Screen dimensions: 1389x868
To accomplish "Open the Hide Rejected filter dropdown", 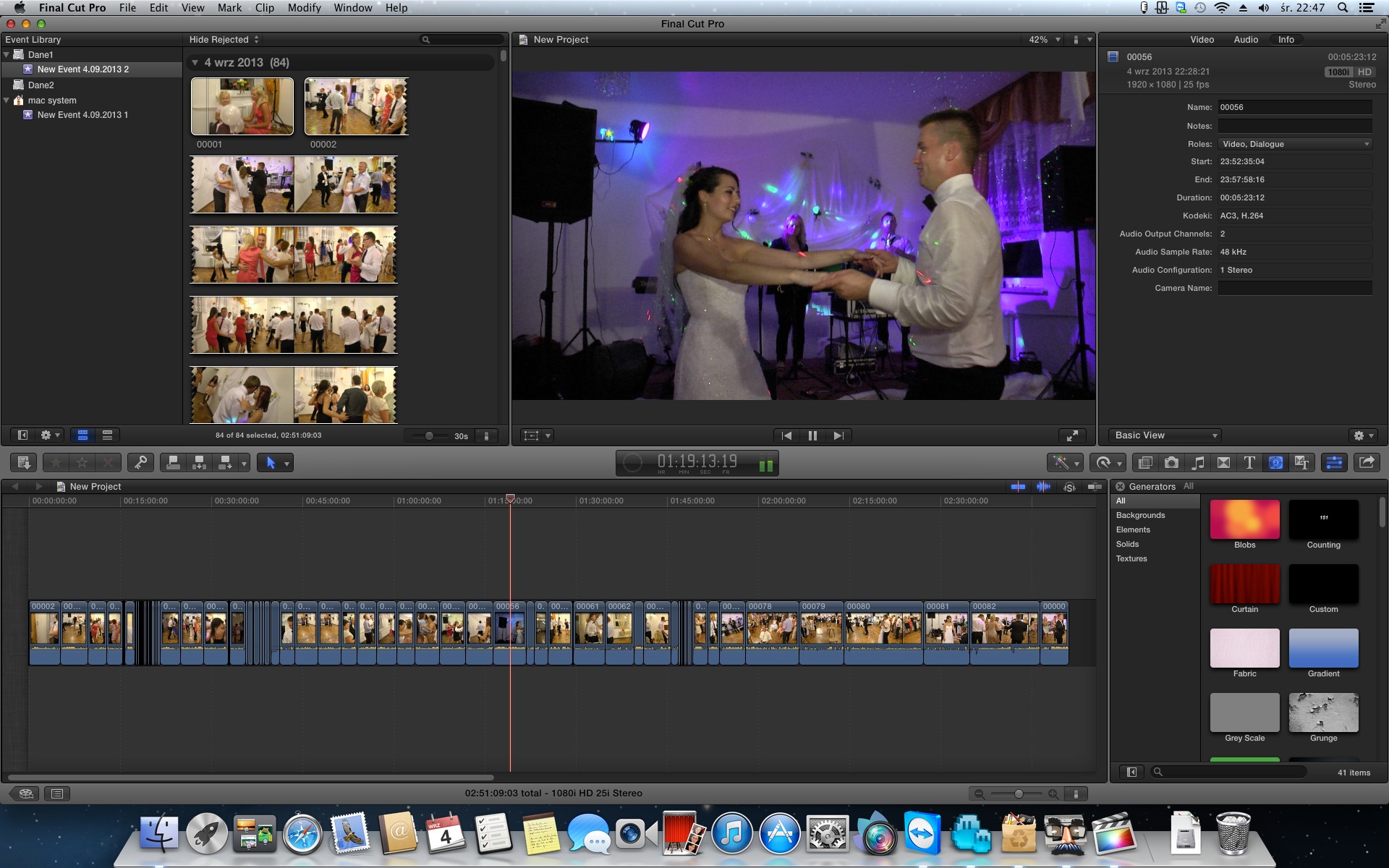I will tap(224, 40).
